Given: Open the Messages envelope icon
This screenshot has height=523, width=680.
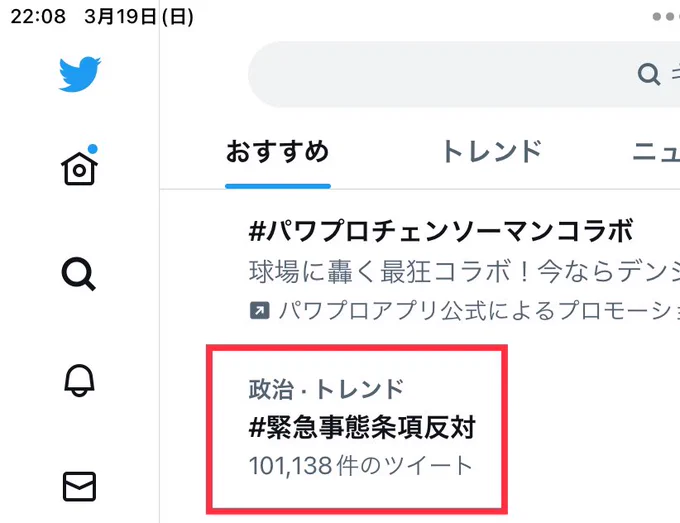Looking at the screenshot, I should click(x=79, y=487).
